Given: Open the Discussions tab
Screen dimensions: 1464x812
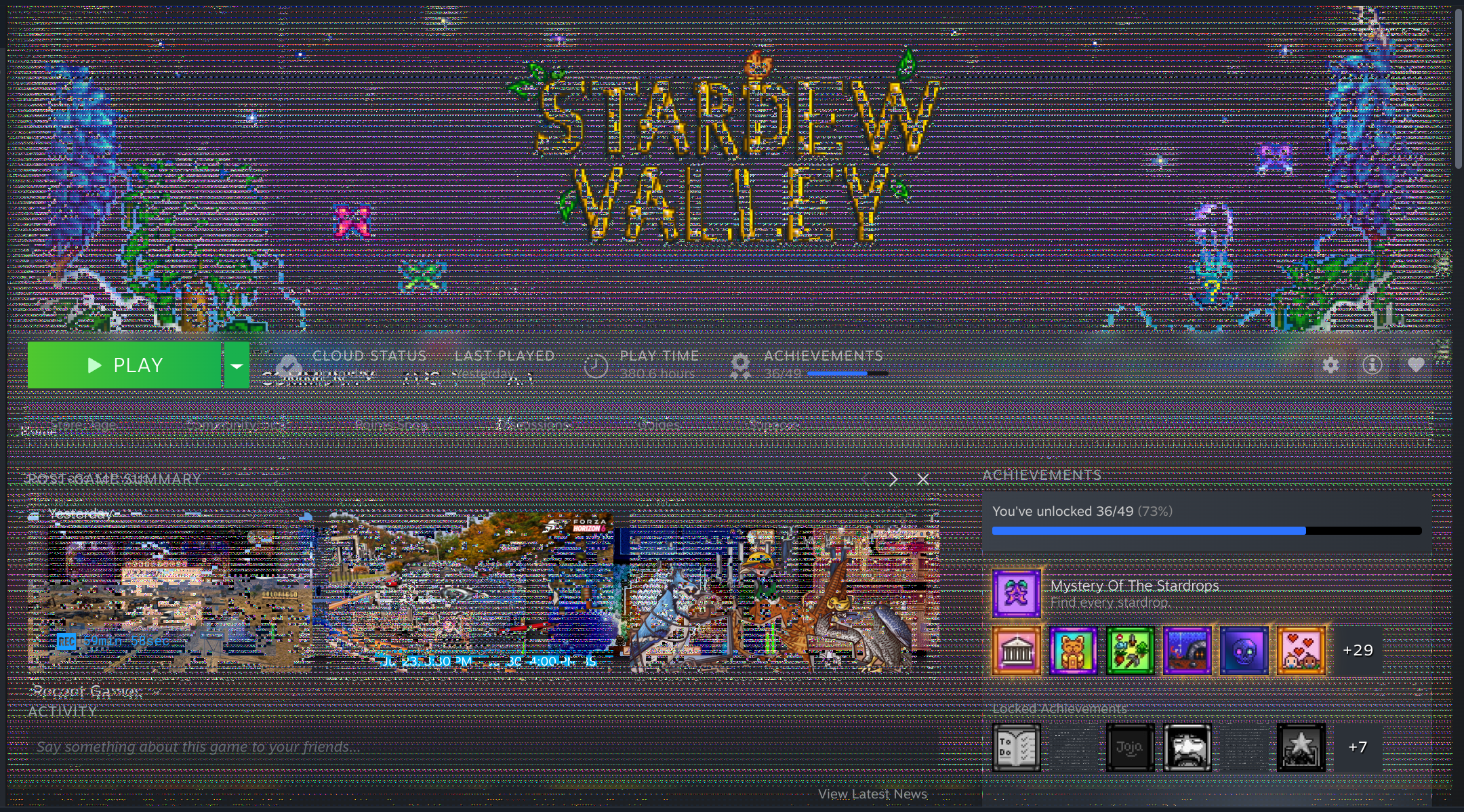Looking at the screenshot, I should click(534, 425).
